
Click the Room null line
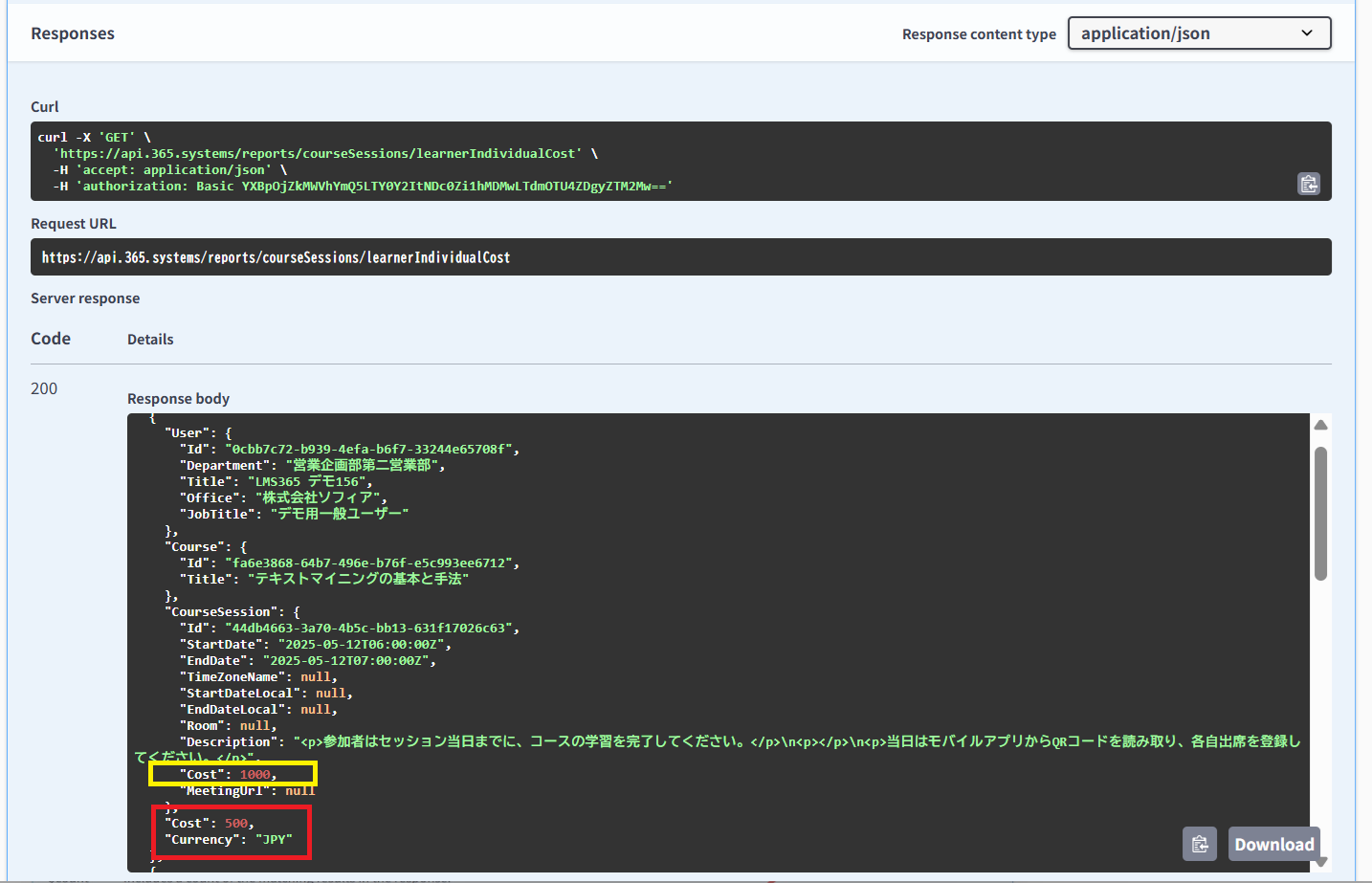point(228,726)
